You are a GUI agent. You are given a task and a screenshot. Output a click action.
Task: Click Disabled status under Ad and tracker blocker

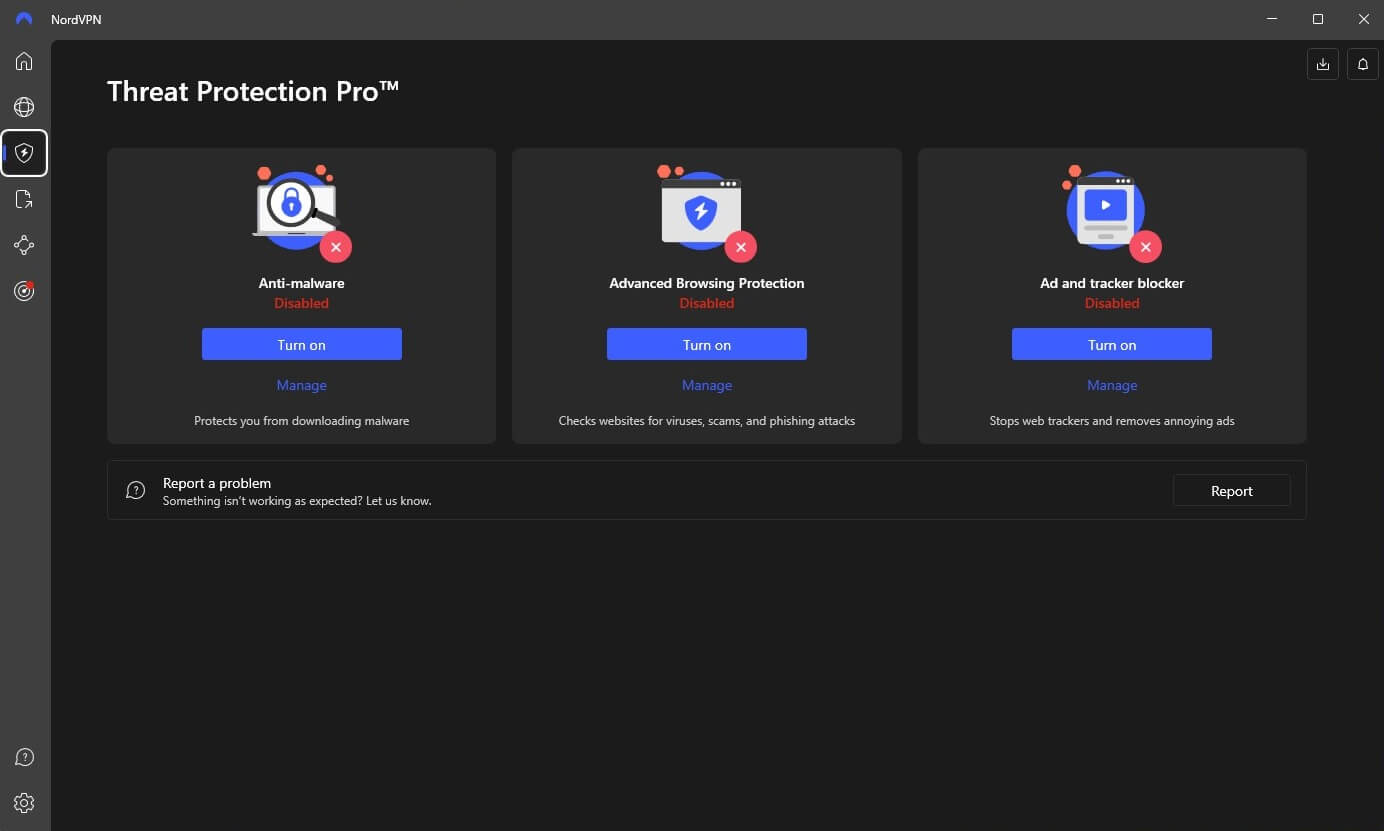(1112, 303)
